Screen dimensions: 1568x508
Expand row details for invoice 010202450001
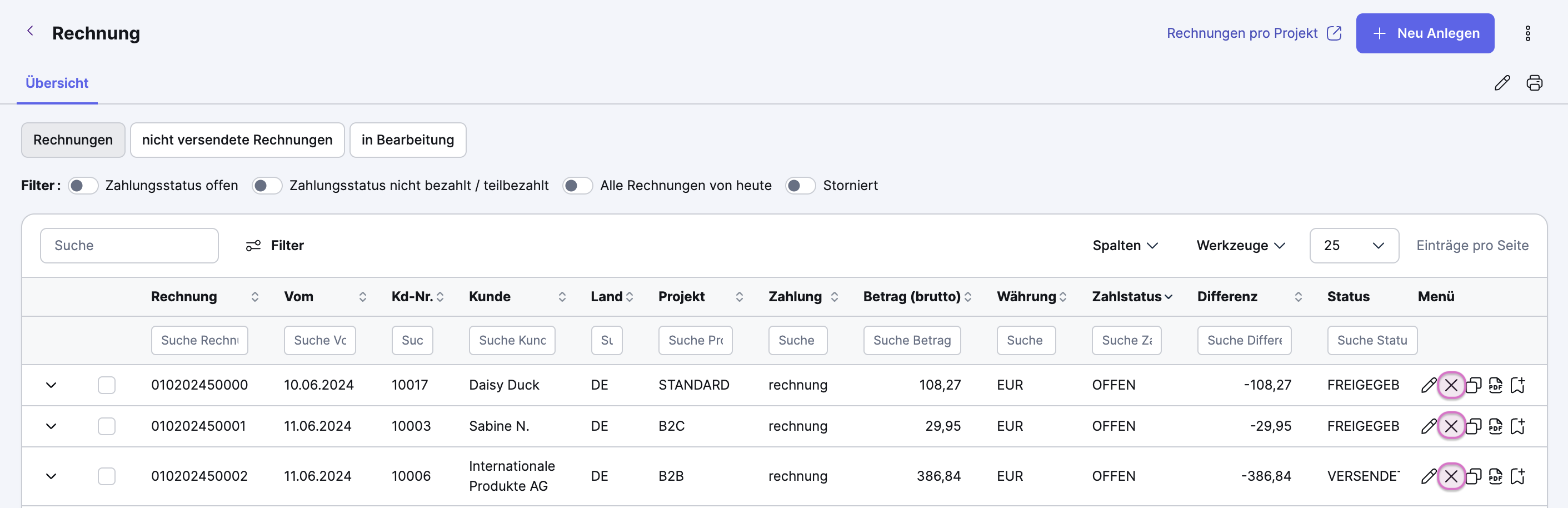[51, 426]
